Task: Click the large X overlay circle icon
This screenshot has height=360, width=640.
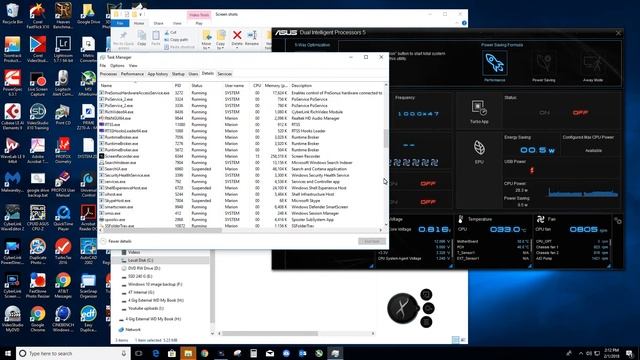Action: [x=402, y=308]
